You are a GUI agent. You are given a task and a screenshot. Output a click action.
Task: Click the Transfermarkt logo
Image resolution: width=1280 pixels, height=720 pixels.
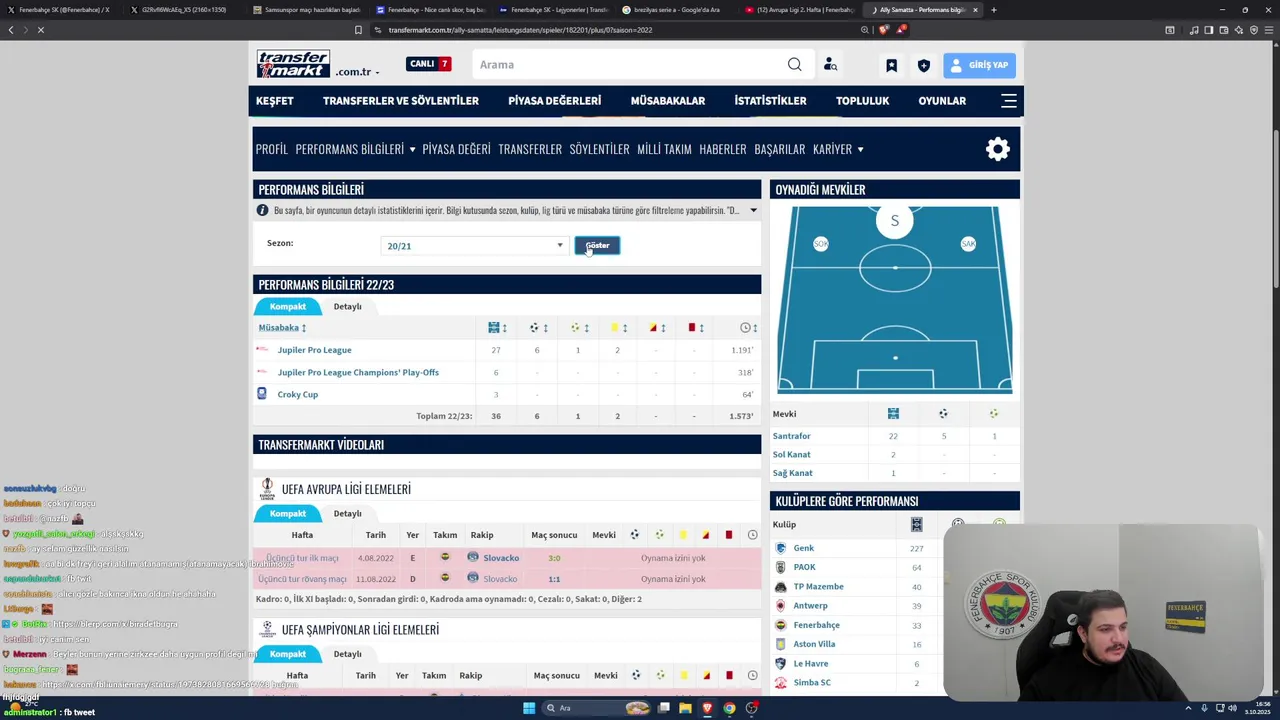coord(293,64)
